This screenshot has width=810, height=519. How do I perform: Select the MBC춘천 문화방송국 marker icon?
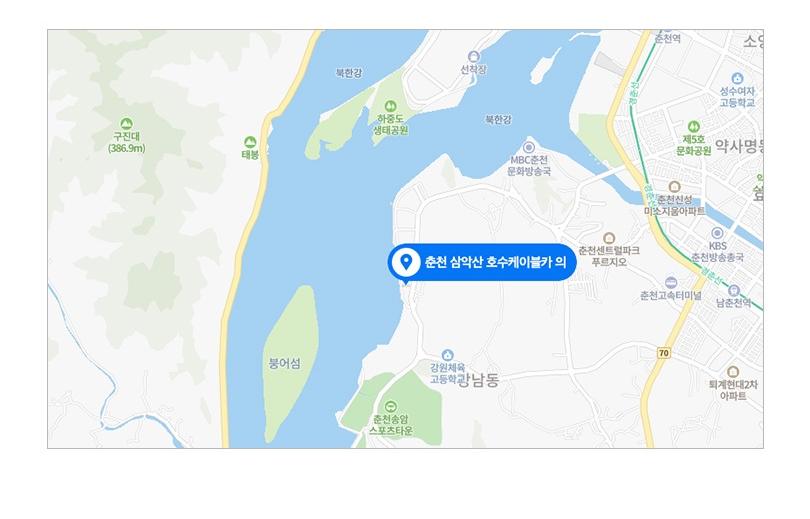(x=528, y=147)
